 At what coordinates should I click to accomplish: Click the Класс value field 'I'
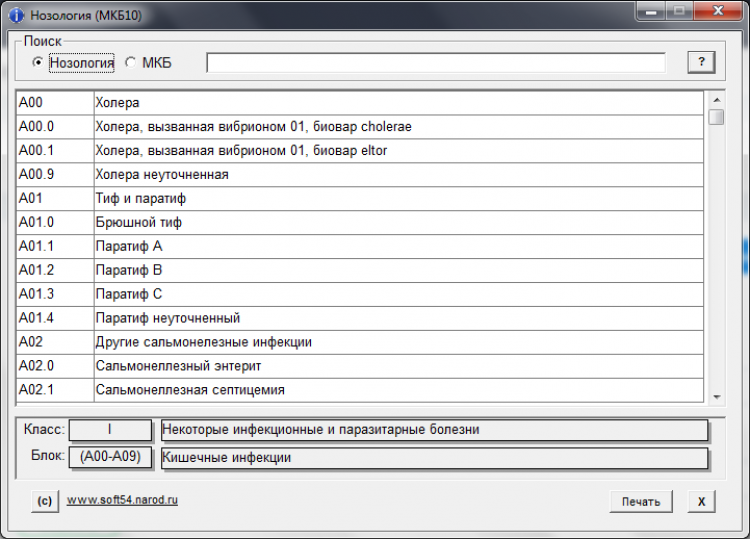pyautogui.click(x=110, y=429)
